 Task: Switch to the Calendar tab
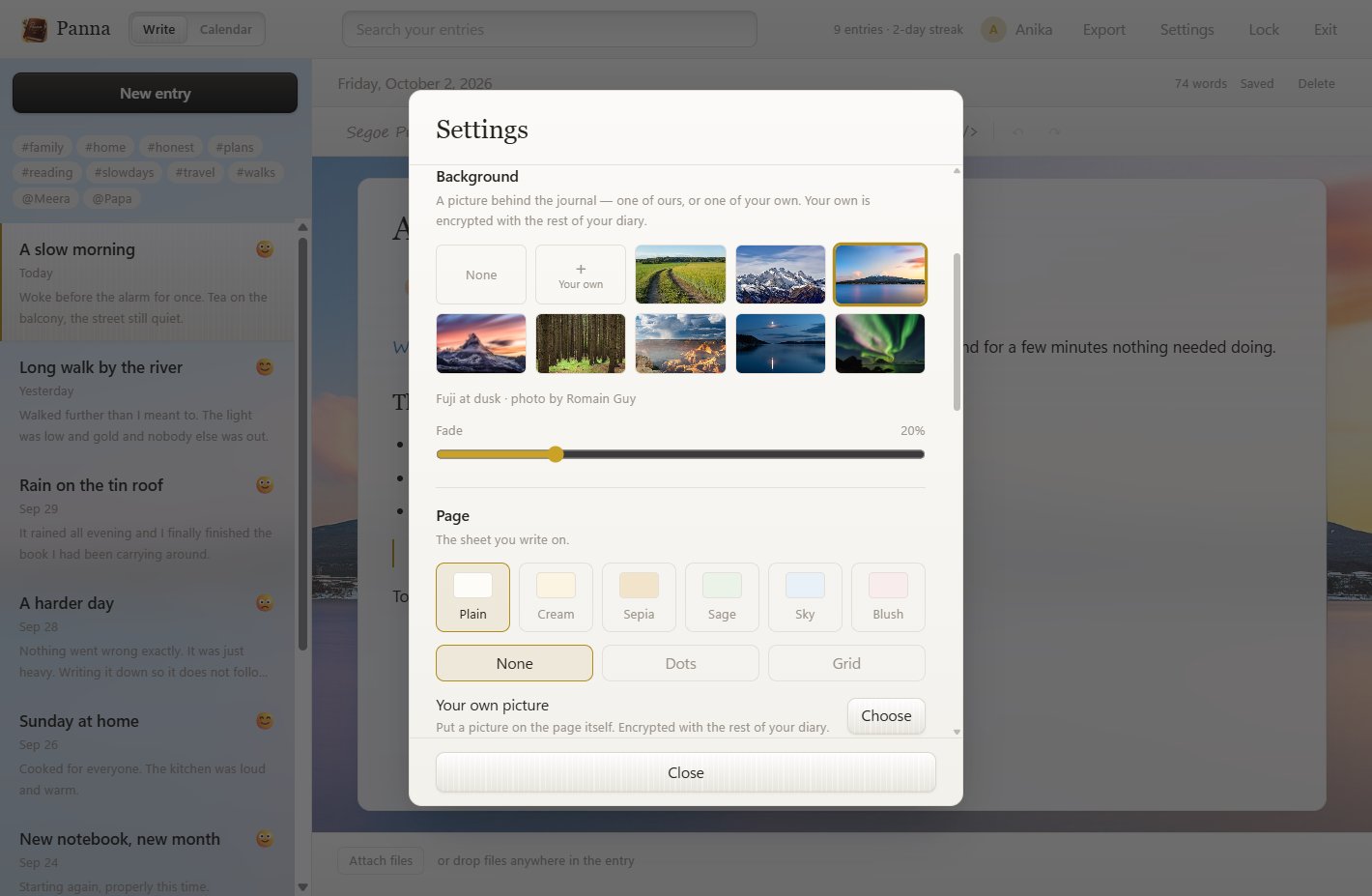click(225, 30)
